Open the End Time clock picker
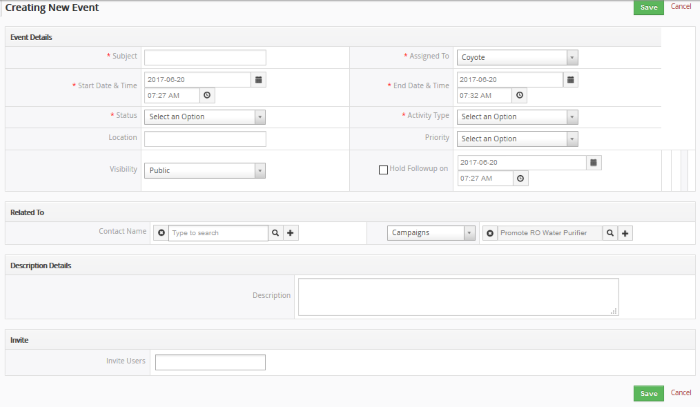Screen dimensions: 700x407 [520, 96]
